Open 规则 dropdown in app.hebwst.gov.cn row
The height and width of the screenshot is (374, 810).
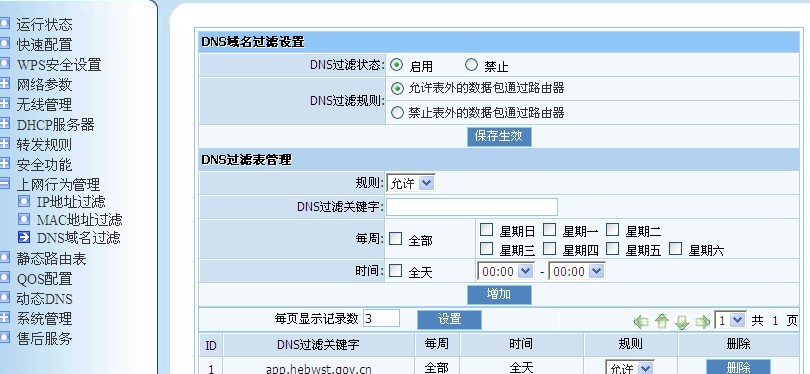pyautogui.click(x=630, y=367)
